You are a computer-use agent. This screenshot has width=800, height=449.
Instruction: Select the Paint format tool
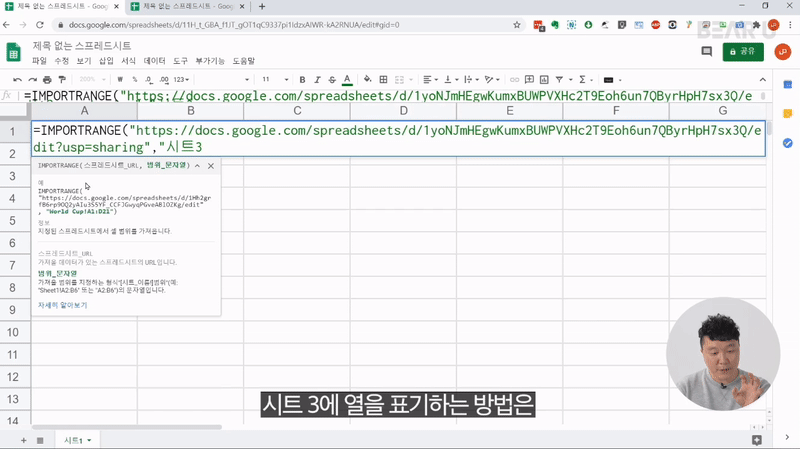pyautogui.click(x=62, y=80)
